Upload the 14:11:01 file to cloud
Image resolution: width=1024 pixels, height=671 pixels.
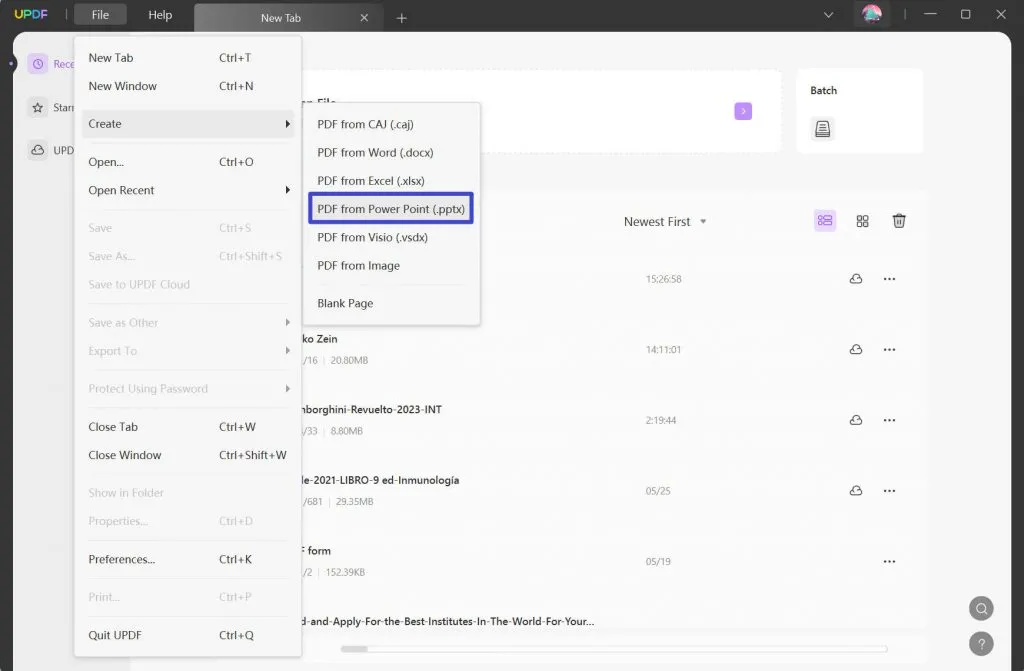tap(856, 350)
